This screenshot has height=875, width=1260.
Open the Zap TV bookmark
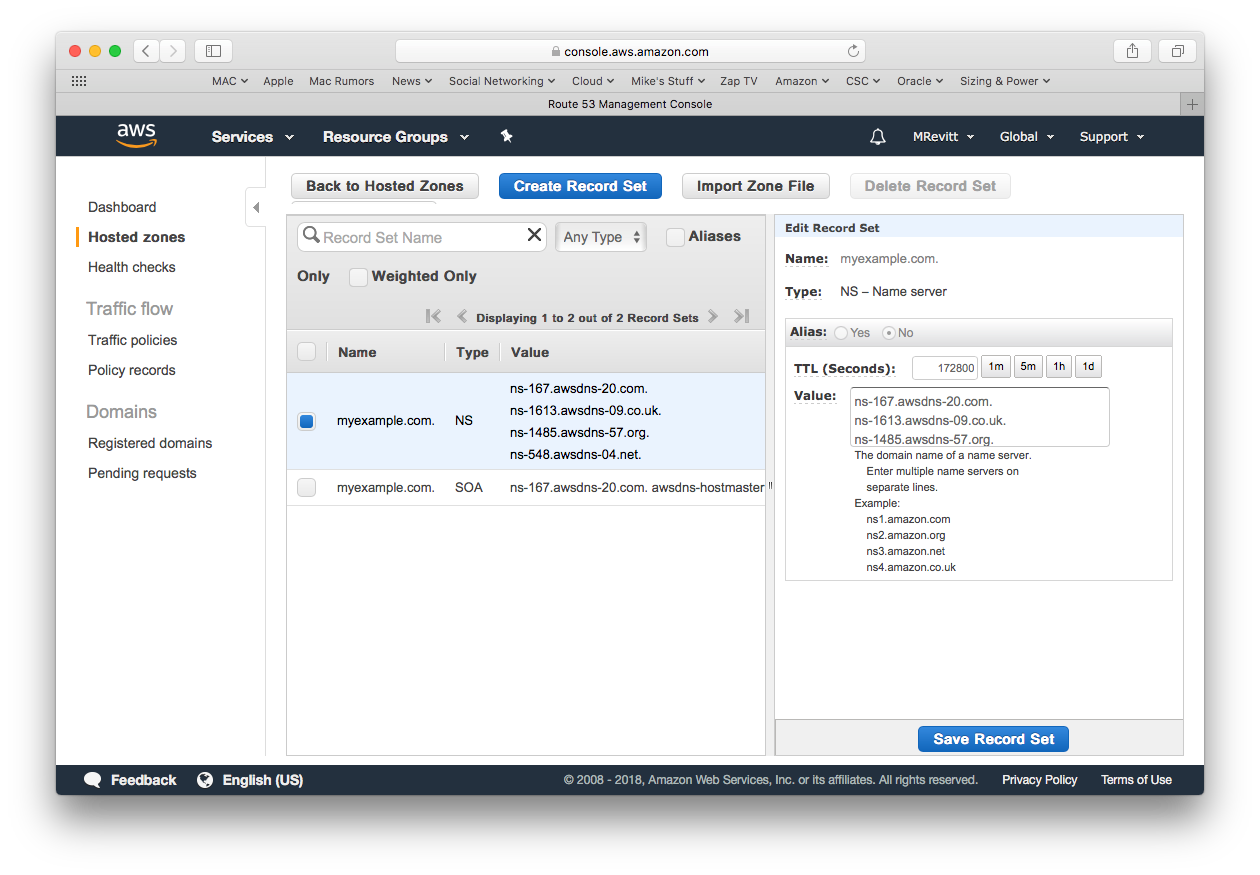coord(739,81)
